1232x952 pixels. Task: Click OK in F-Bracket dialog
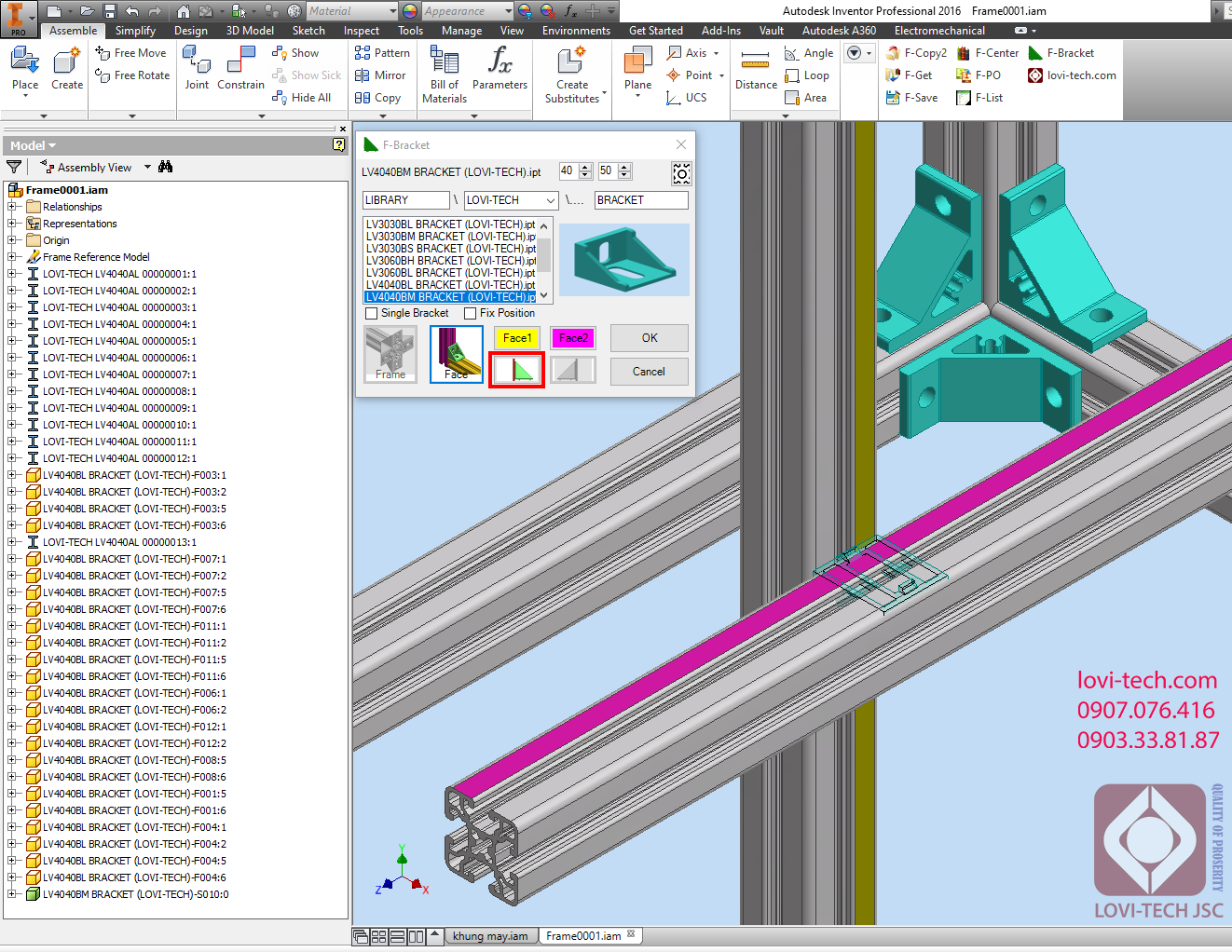point(650,338)
